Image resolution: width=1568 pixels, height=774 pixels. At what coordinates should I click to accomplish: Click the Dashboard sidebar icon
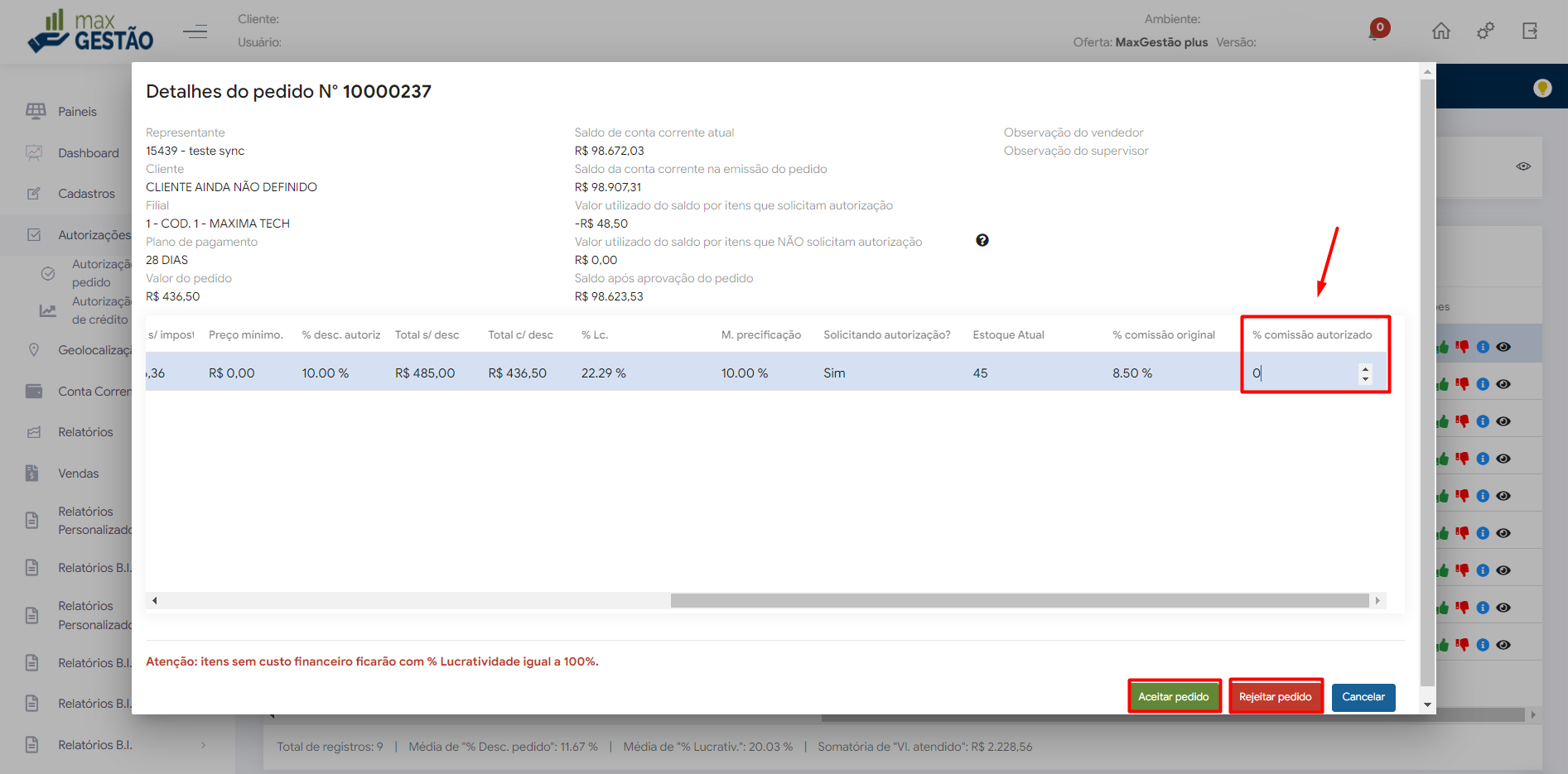click(34, 152)
